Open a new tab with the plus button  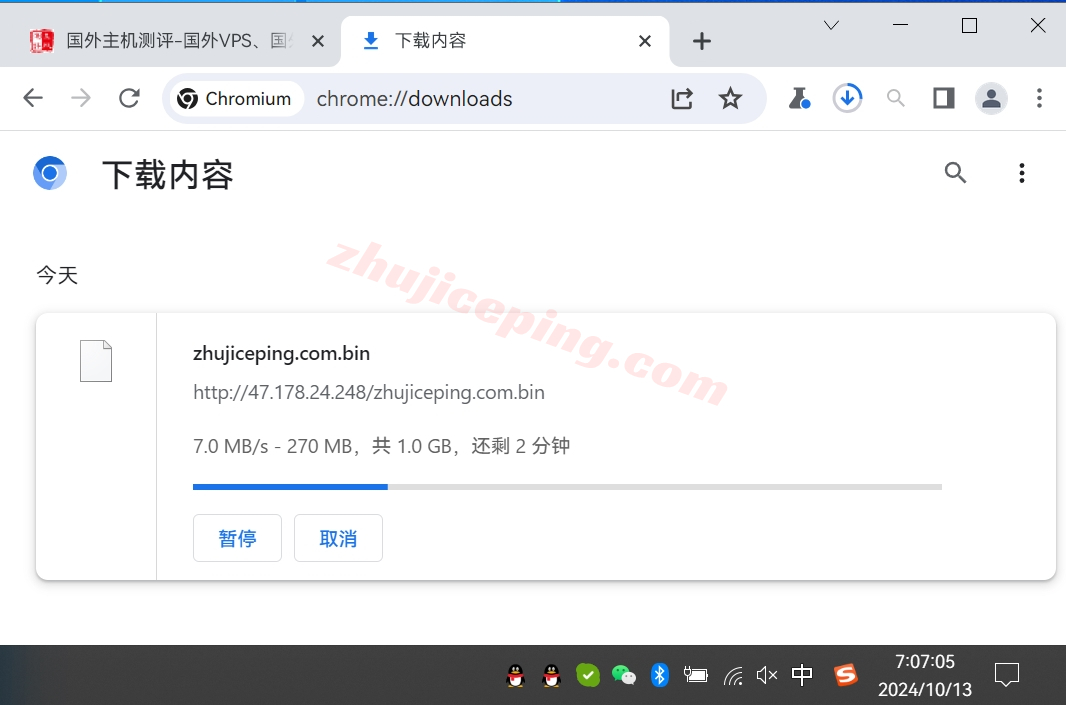[x=701, y=41]
